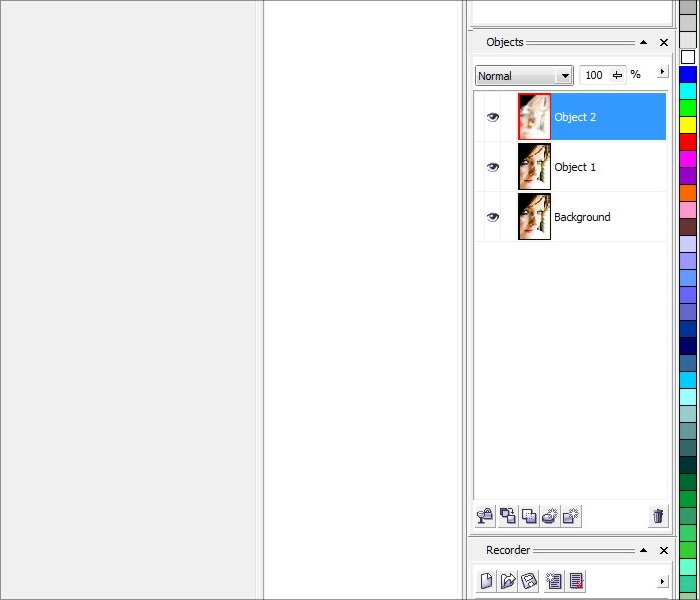700x600 pixels.
Task: Pick the red swatch in the color palette
Action: pos(688,142)
